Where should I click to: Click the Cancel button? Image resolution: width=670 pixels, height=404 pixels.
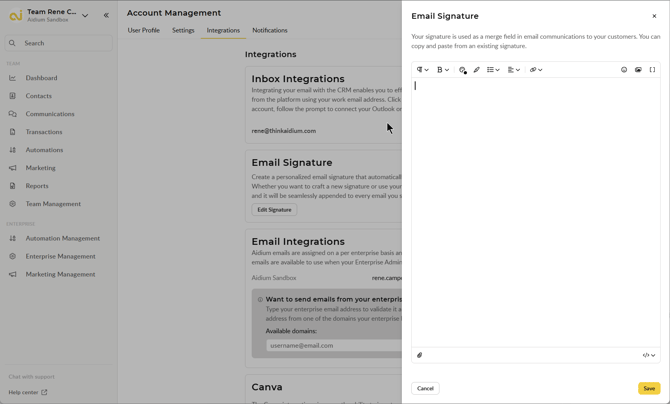(425, 388)
